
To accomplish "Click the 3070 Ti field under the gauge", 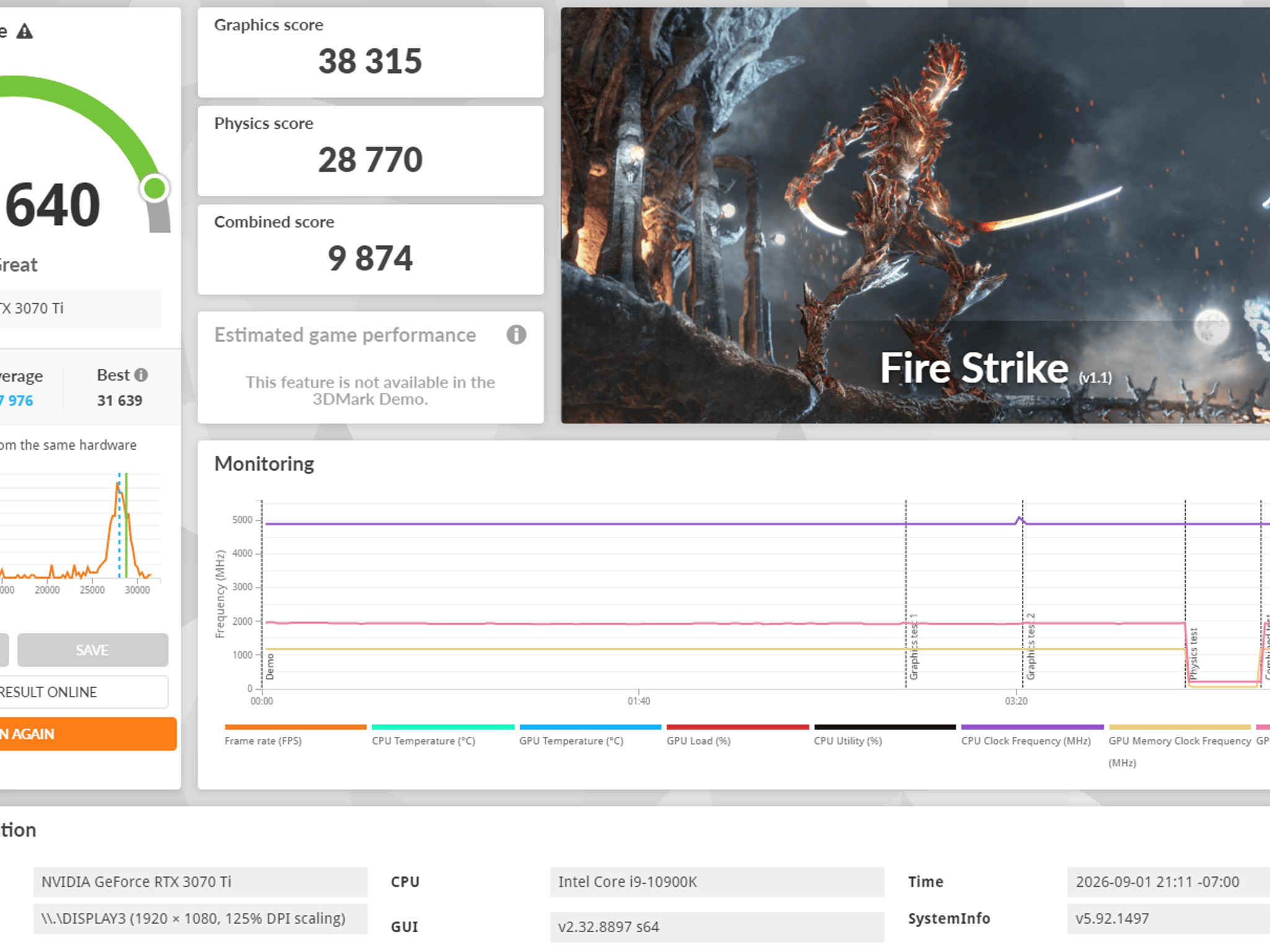I will (81, 308).
